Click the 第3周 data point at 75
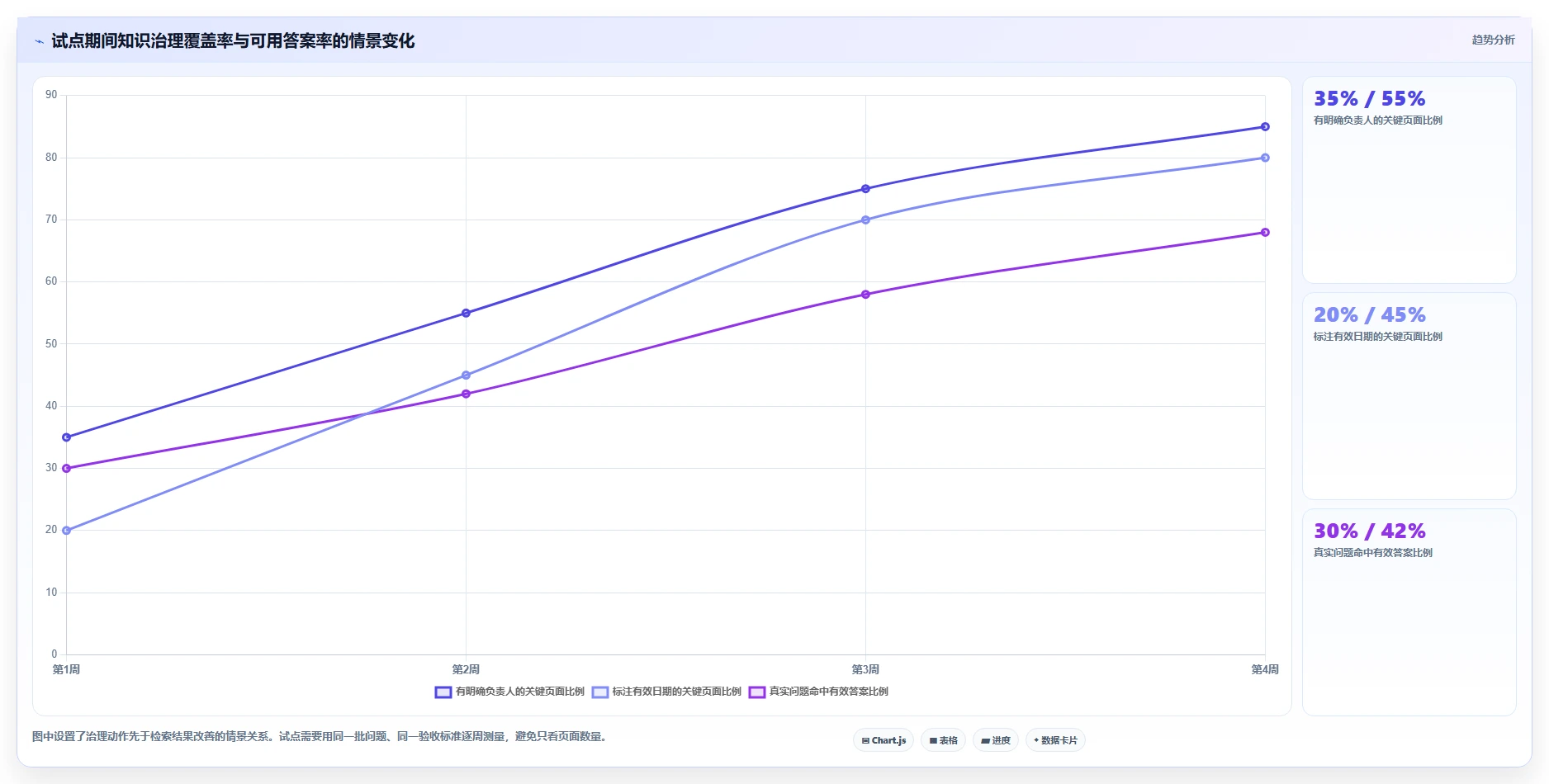Viewport: 1549px width, 784px height. [866, 189]
